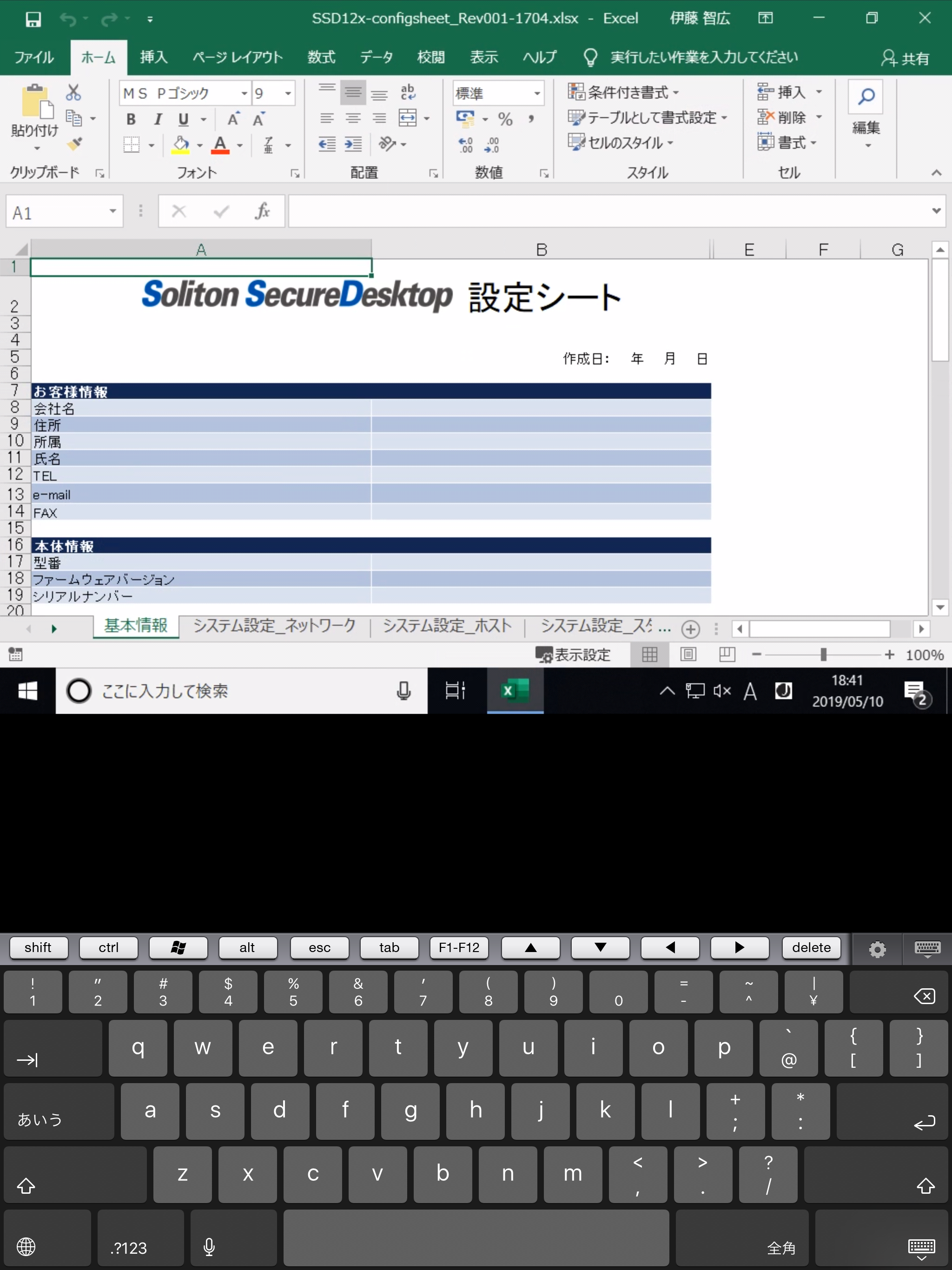The height and width of the screenshot is (1270, 952).
Task: Click the Windows search box
Action: tap(241, 690)
